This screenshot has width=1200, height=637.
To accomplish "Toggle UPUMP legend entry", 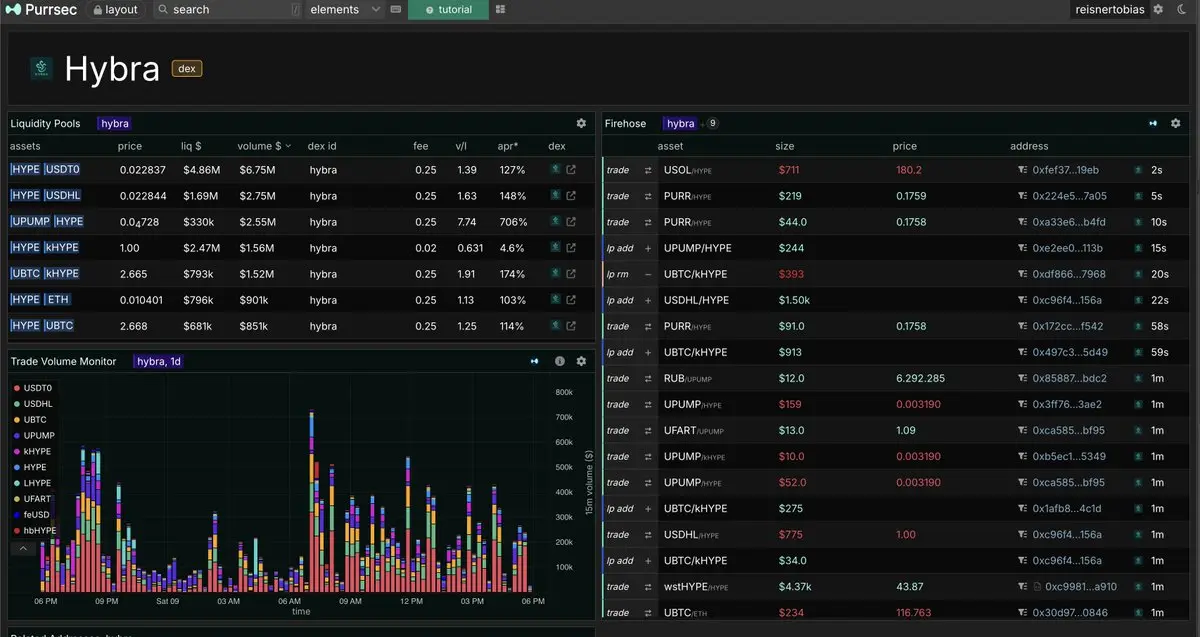I will pyautogui.click(x=34, y=436).
